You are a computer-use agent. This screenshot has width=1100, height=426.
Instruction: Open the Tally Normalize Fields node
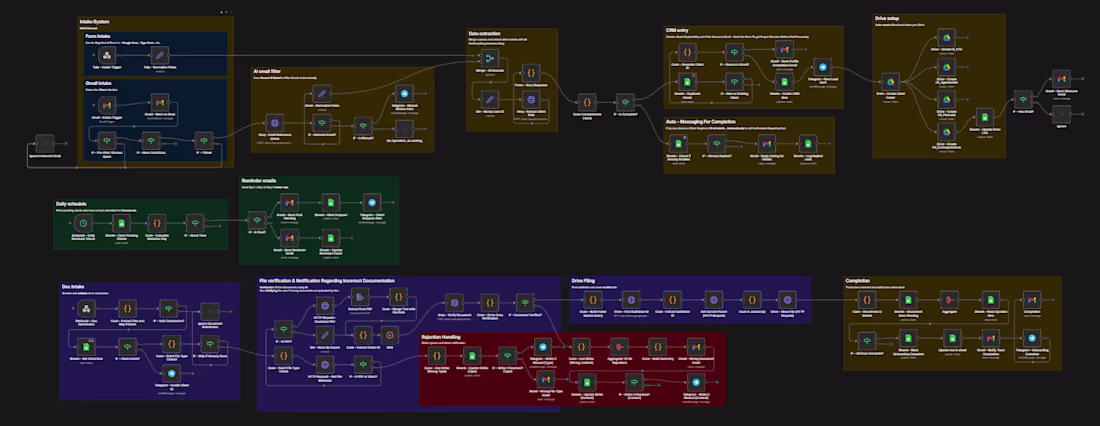(160, 55)
